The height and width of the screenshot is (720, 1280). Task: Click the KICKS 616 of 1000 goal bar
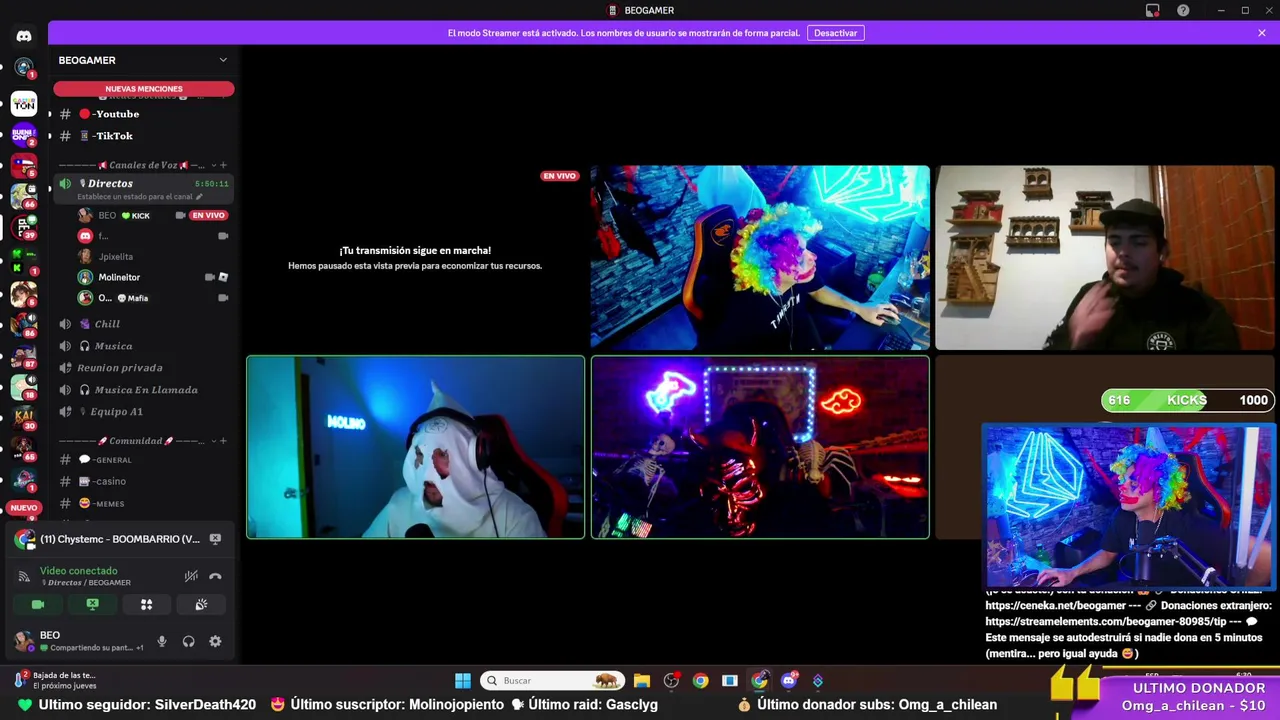[1187, 400]
